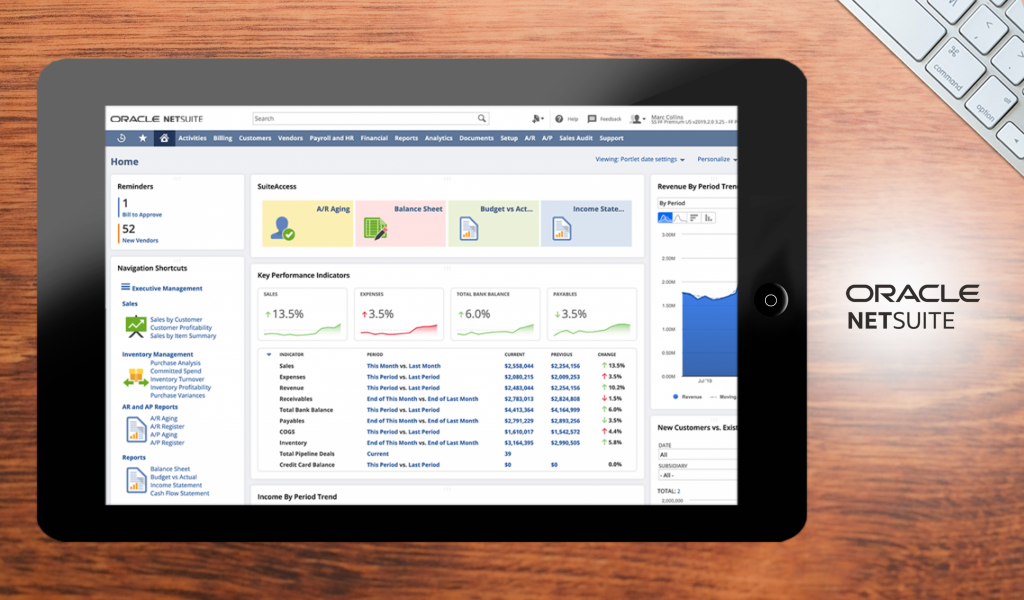1024x600 pixels.
Task: Select the area chart type toggle
Action: point(664,217)
